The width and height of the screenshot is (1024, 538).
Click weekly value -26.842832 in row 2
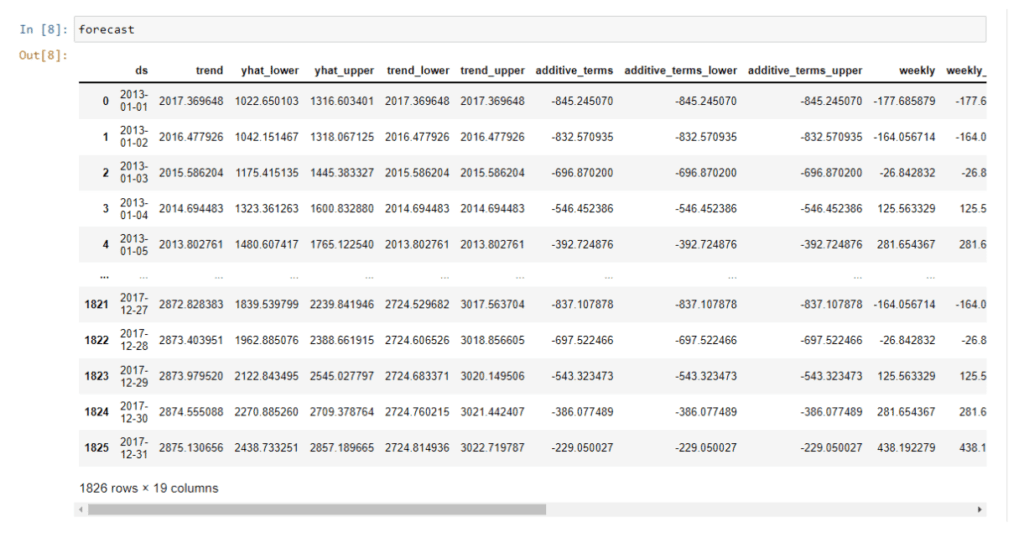[x=907, y=173]
